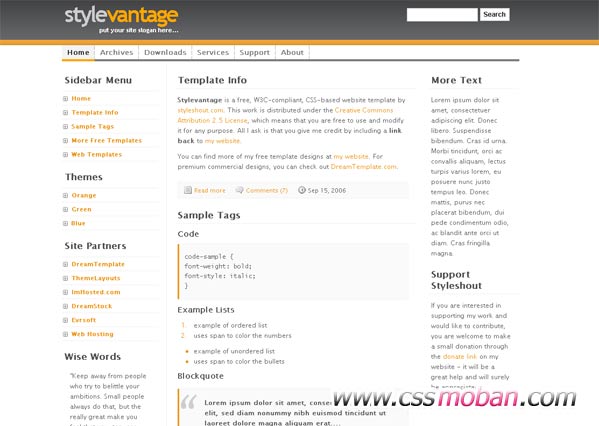The image size is (599, 426).
Task: Open the Creative Commons license link
Action: pos(285,115)
